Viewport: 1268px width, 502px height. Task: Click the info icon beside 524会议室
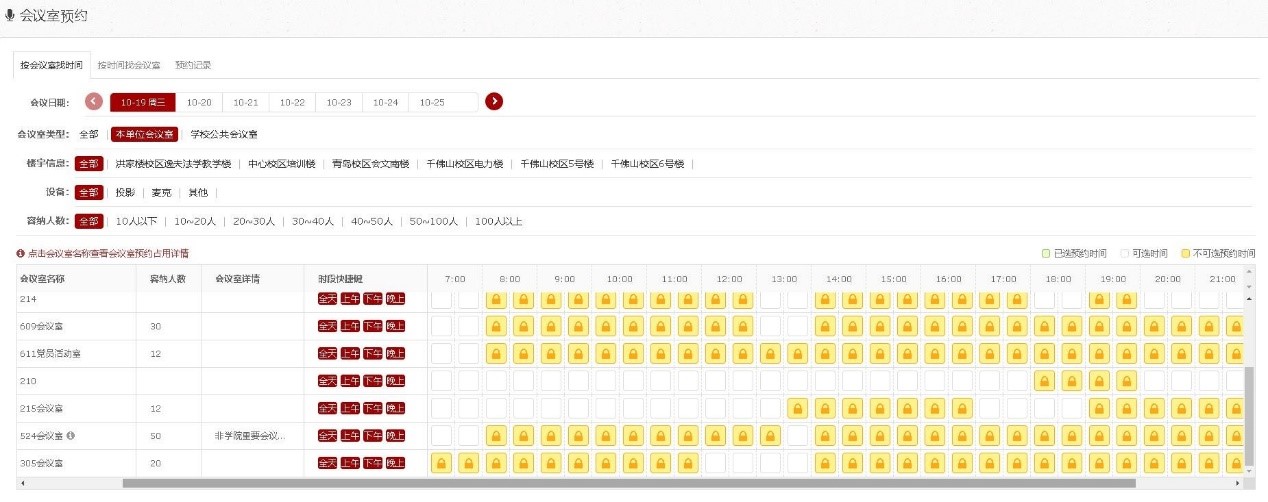pos(71,436)
